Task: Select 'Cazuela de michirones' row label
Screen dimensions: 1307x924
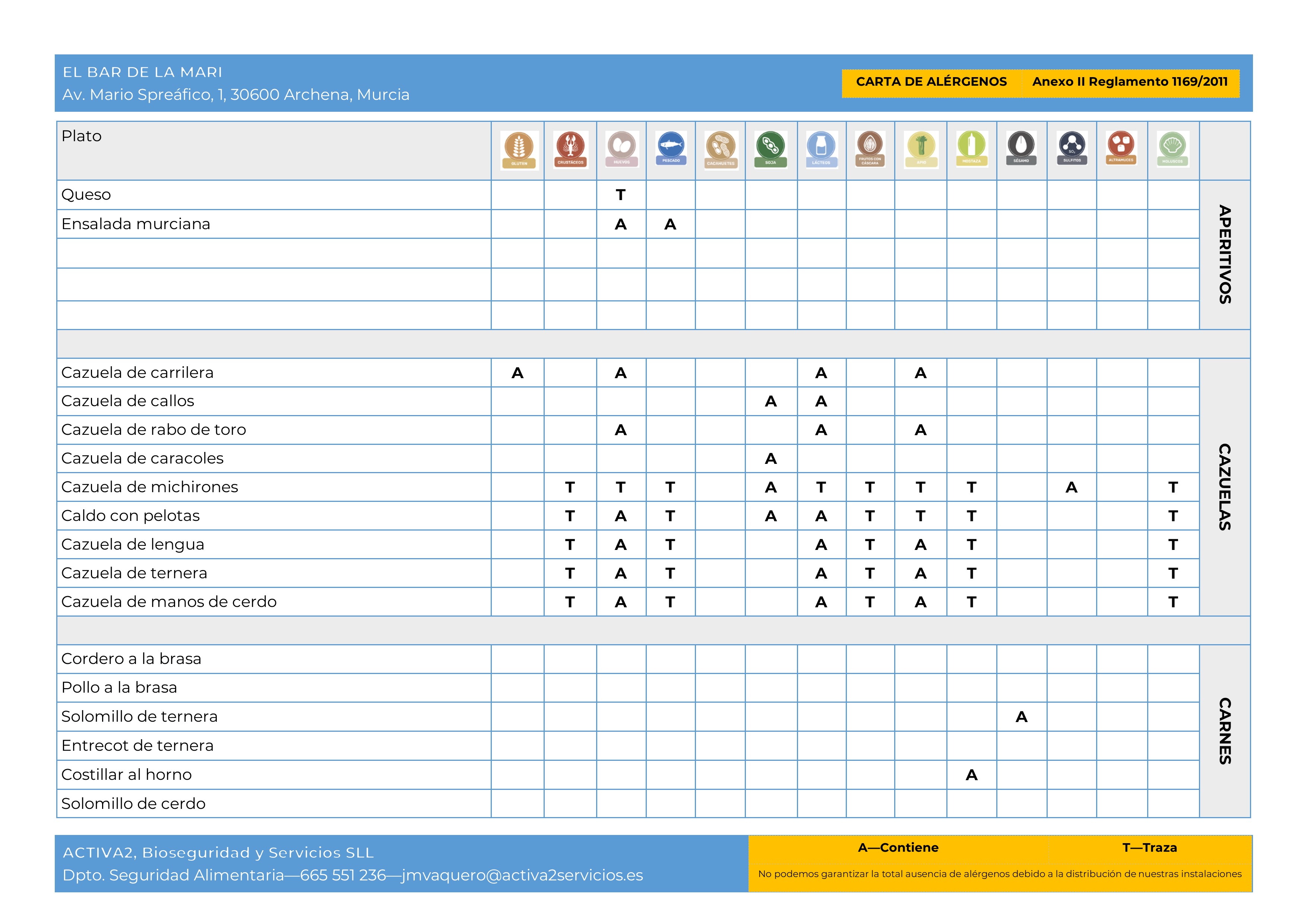Action: 150,487
